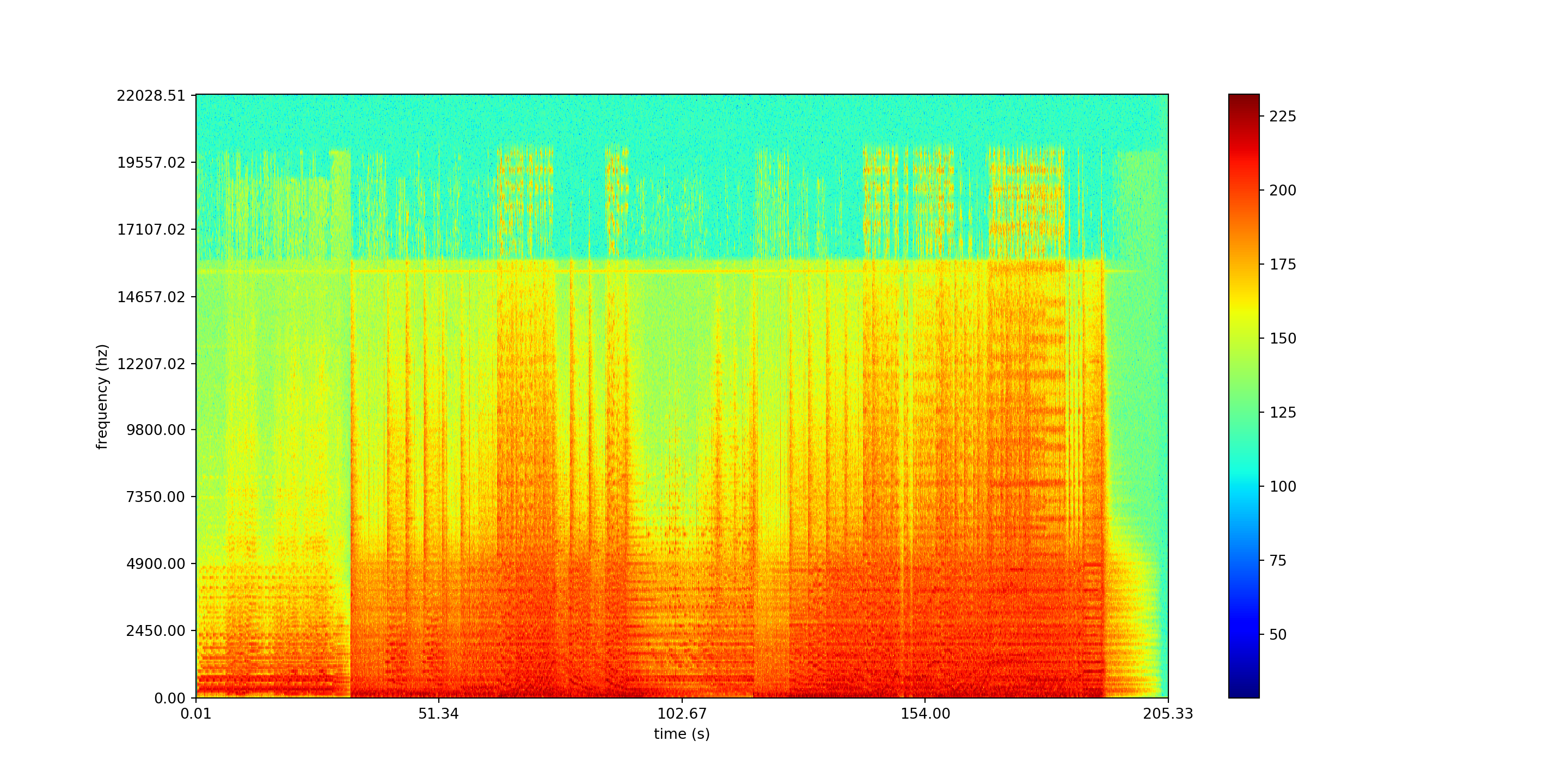The height and width of the screenshot is (784, 1568).
Task: Click the 22028.51 frequency tick label
Action: [x=150, y=96]
